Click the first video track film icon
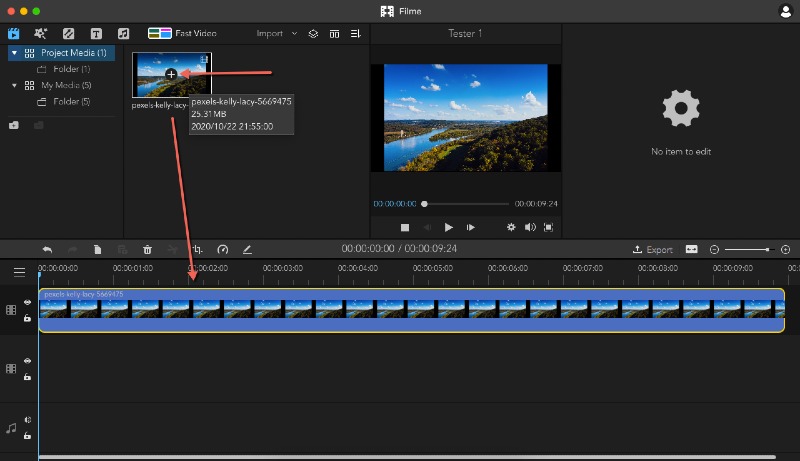Viewport: 800px width, 461px height. [11, 310]
